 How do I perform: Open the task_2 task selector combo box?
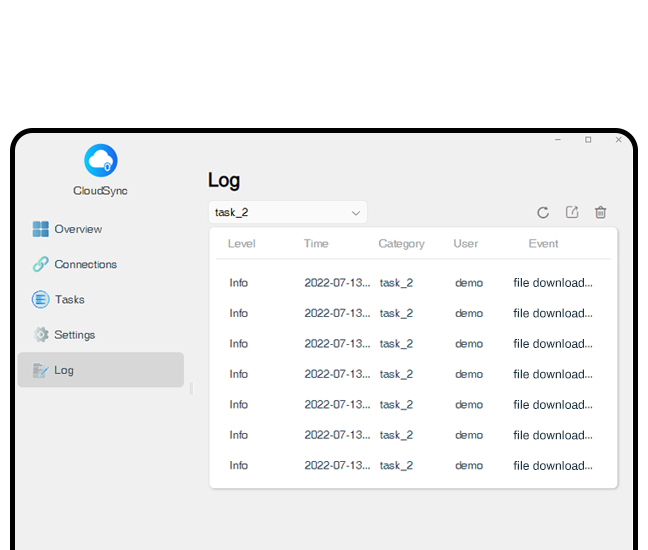coord(287,212)
